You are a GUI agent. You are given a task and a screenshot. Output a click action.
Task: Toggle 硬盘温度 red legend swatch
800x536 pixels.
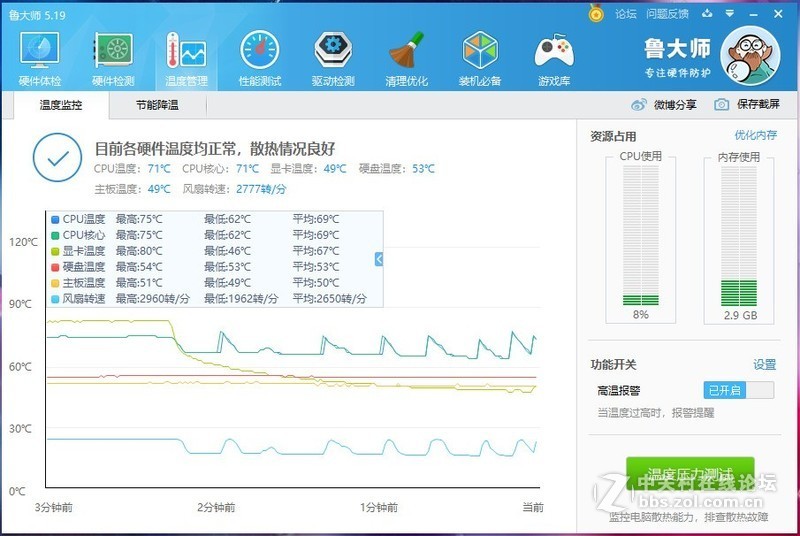[55, 267]
